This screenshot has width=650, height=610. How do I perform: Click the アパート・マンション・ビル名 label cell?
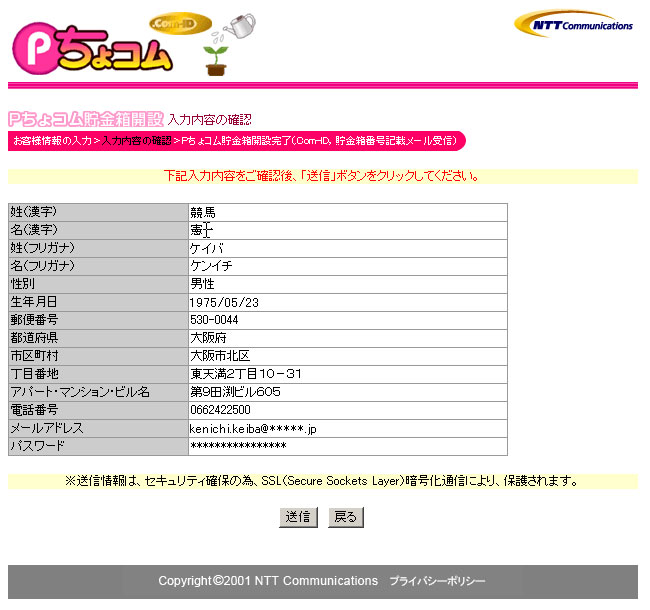(x=98, y=393)
